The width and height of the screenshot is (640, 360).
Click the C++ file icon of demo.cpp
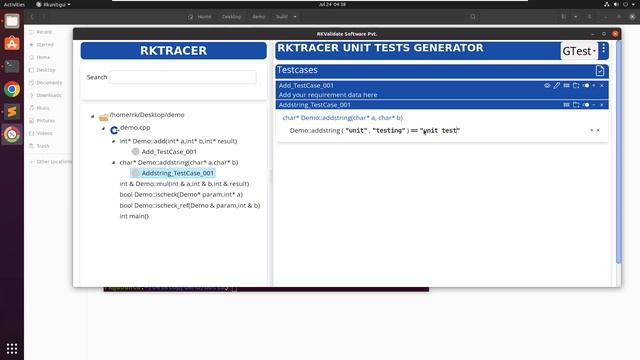[x=114, y=130]
